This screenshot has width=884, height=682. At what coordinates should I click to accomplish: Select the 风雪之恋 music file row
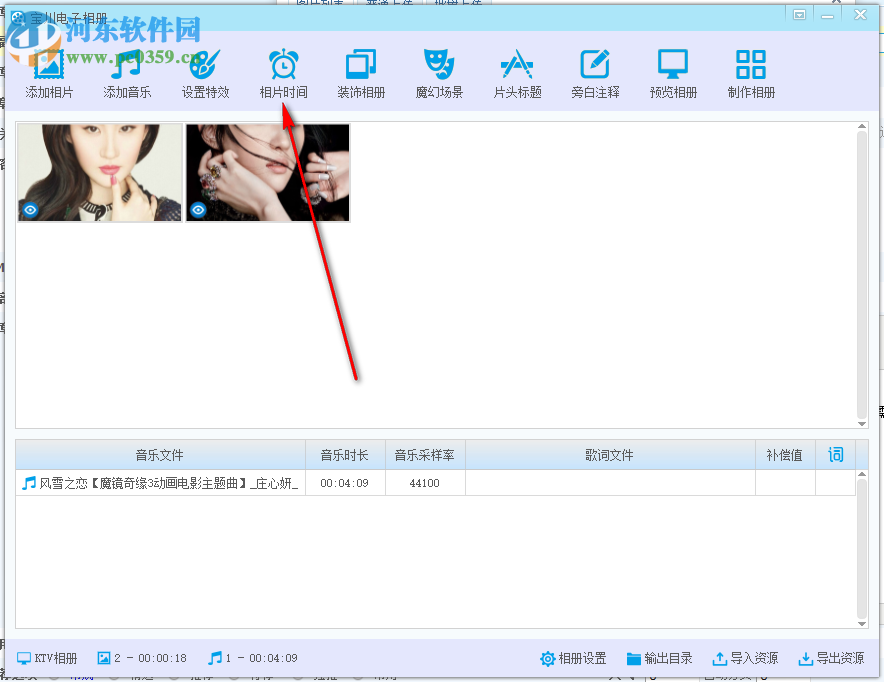[435, 483]
